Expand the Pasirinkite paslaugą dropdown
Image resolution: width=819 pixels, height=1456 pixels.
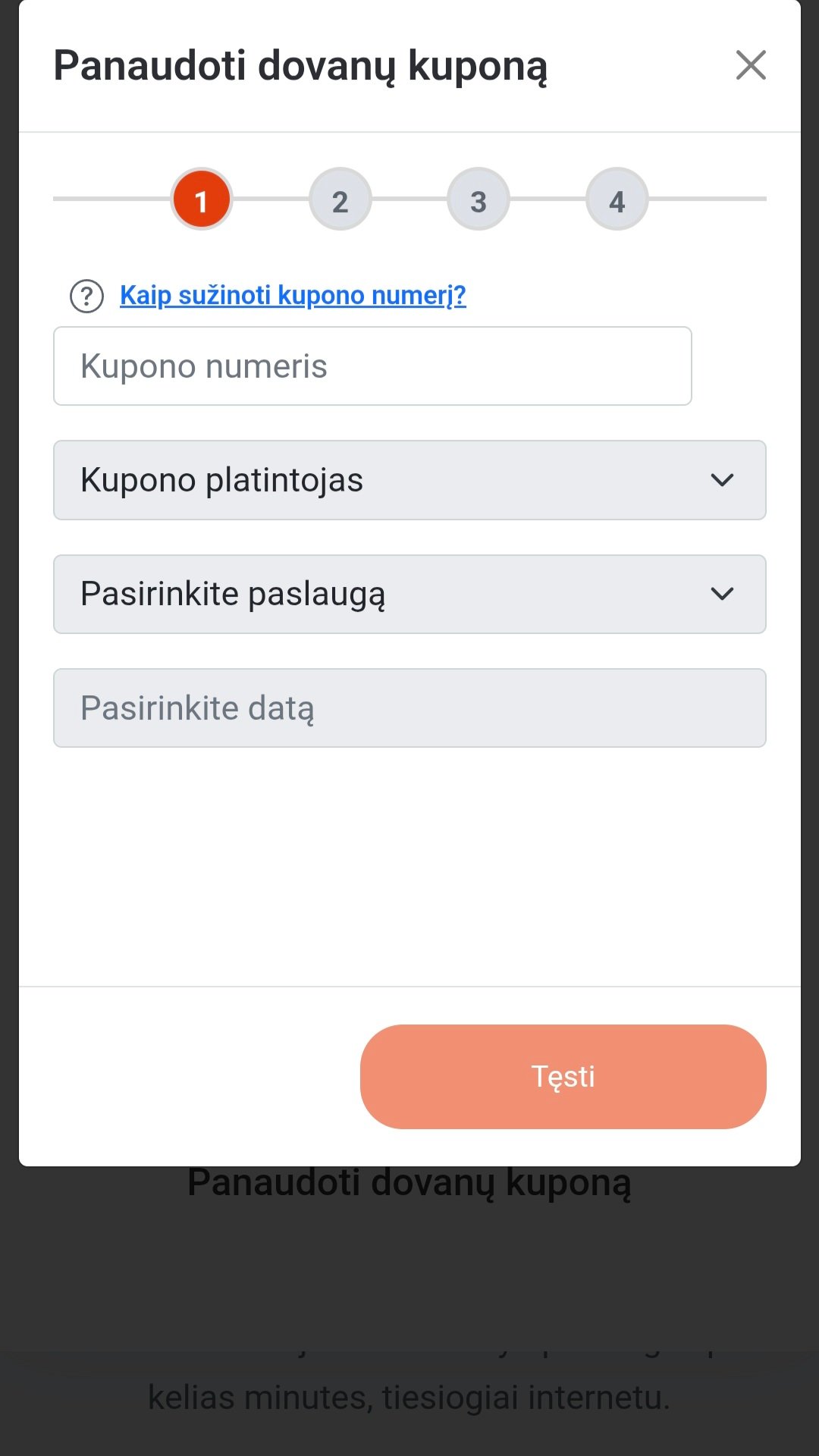pos(379,594)
